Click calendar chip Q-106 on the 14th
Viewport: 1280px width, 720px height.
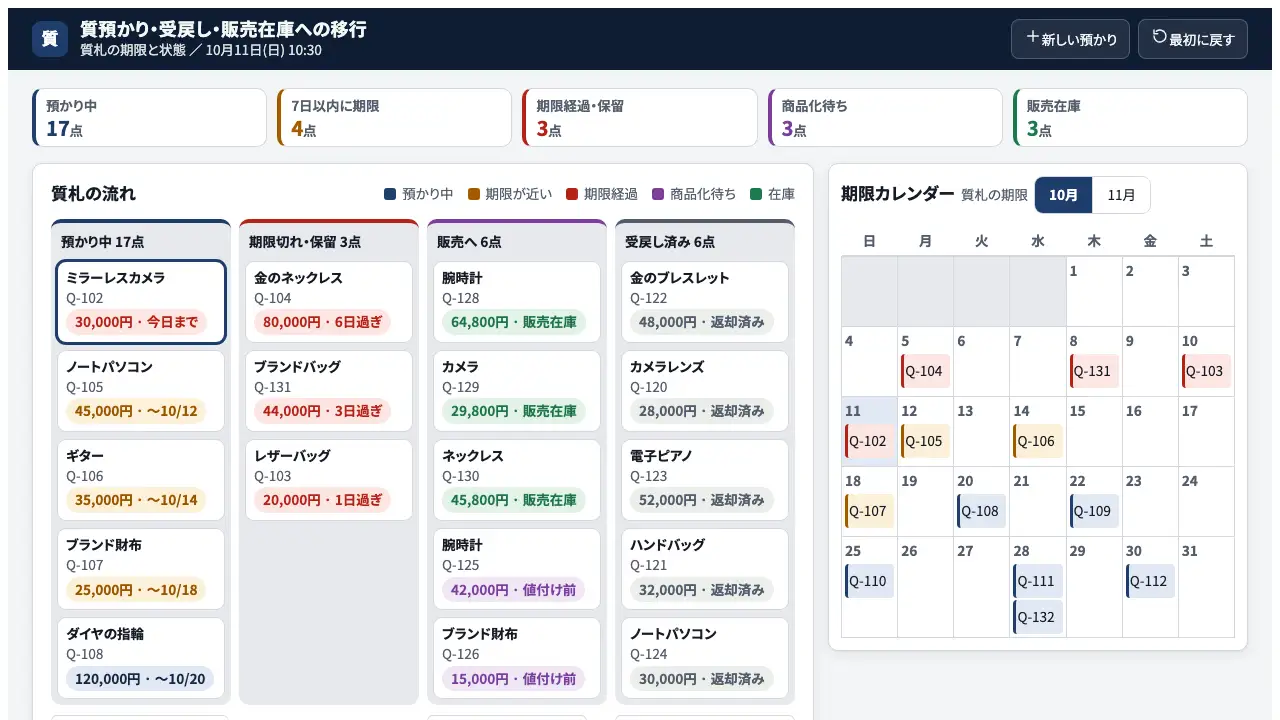point(1037,441)
